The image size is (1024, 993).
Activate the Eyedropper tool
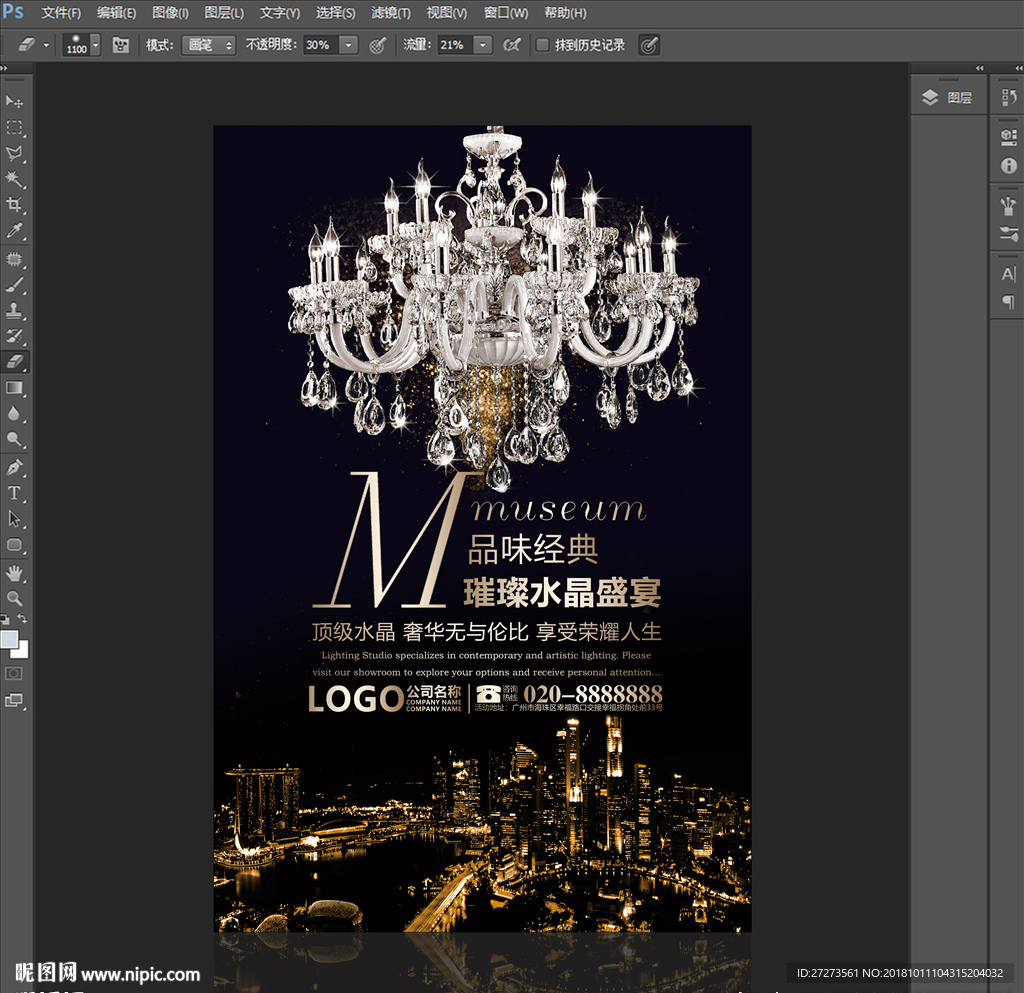(15, 231)
